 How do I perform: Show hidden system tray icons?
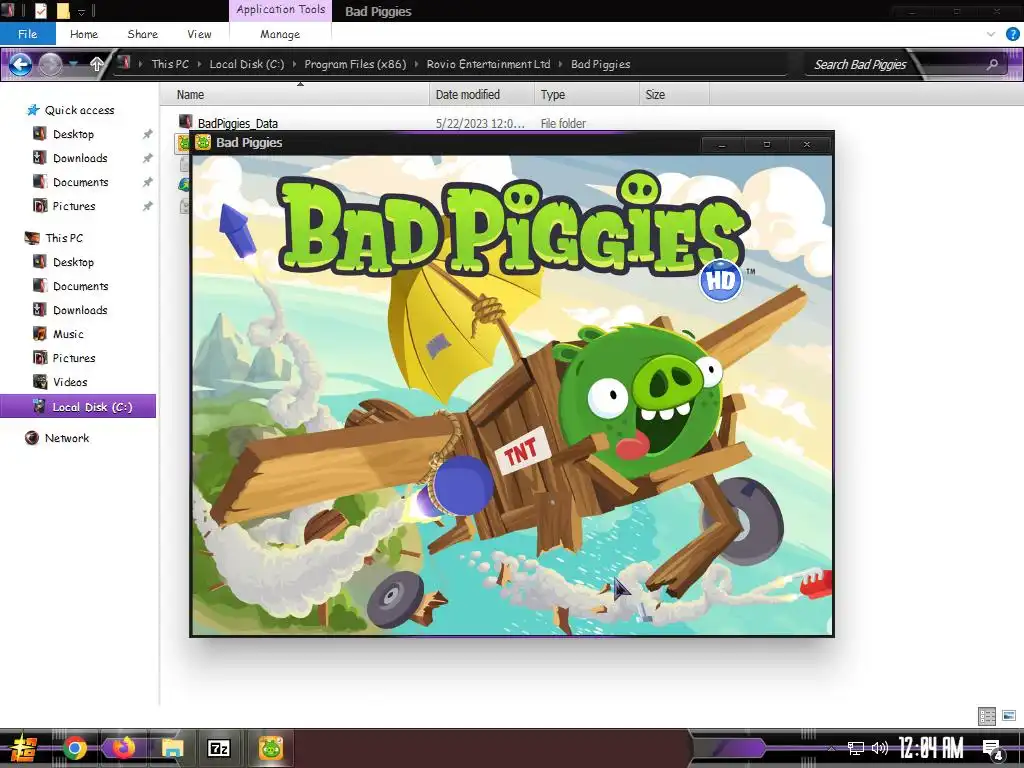point(831,748)
